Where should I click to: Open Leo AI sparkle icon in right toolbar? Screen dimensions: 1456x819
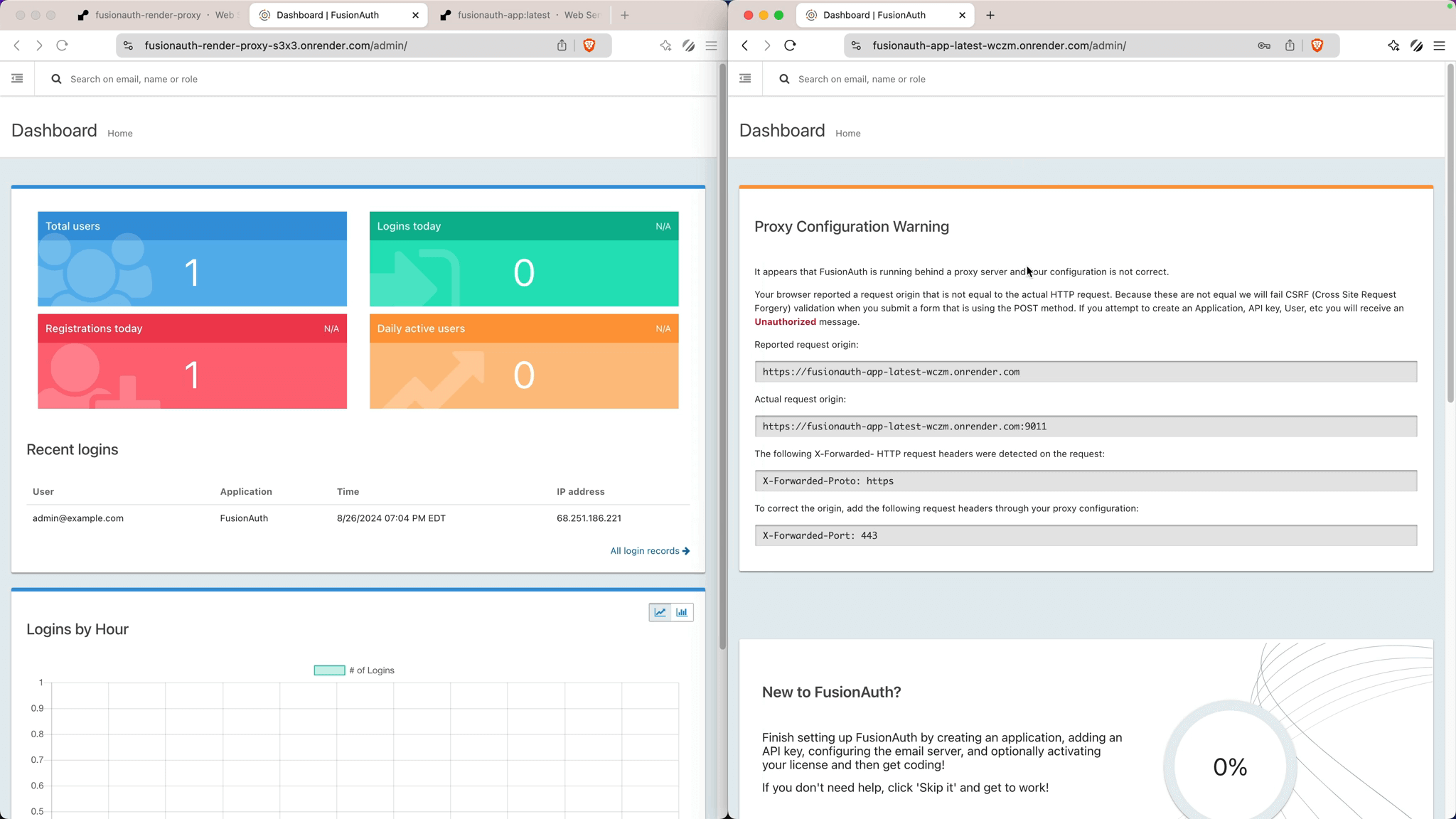tap(1393, 45)
